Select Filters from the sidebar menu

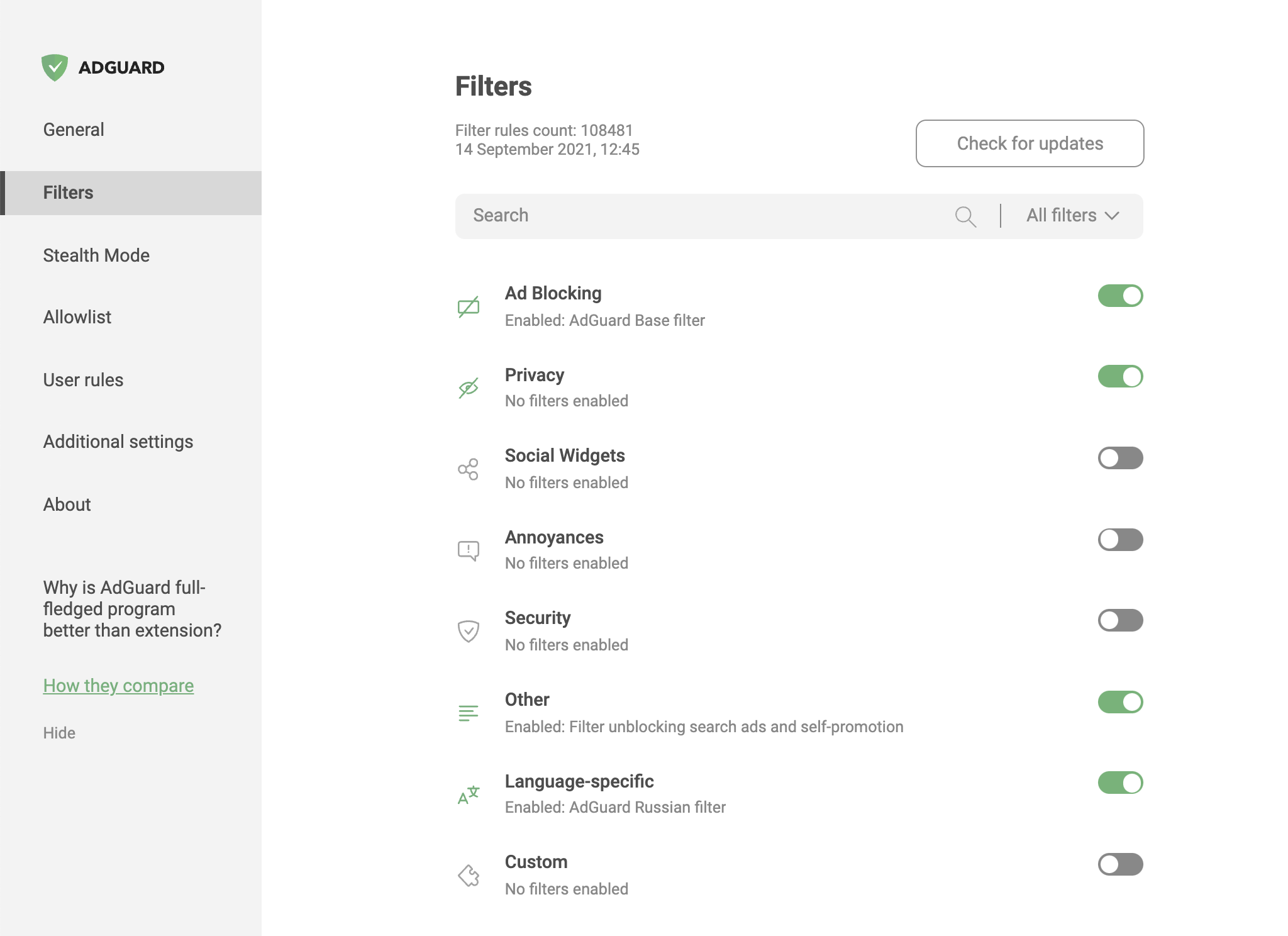tap(68, 192)
